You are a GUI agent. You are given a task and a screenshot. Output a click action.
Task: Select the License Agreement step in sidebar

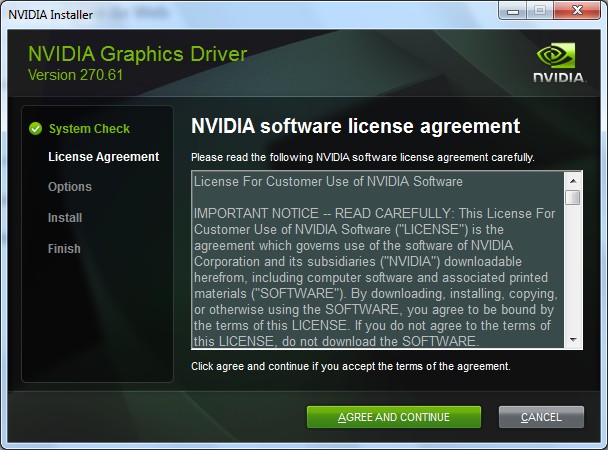pyautogui.click(x=103, y=157)
